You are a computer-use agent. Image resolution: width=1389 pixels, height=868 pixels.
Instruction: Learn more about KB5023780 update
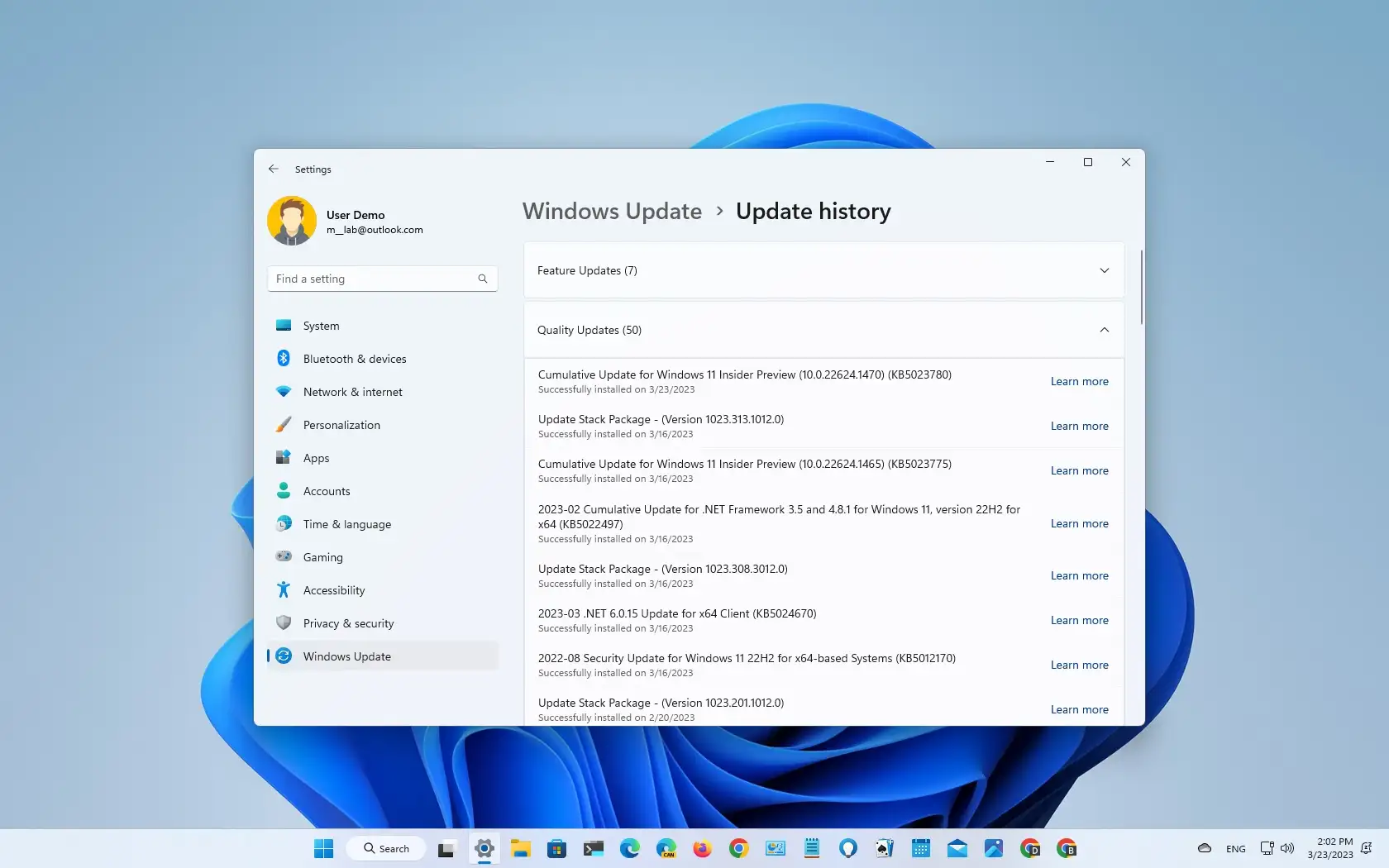click(x=1079, y=381)
